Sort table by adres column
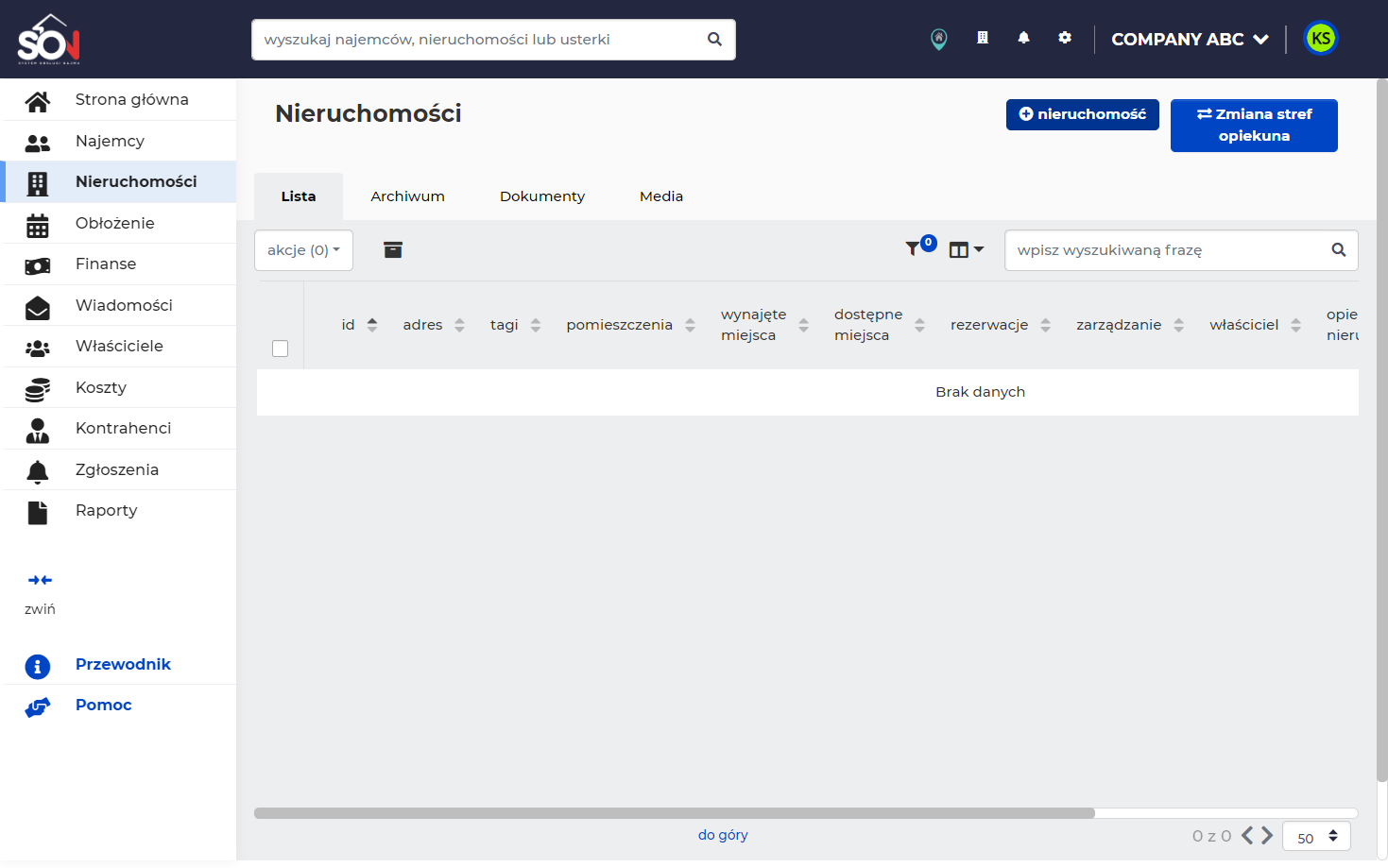Viewport: 1388px width, 868px height. [434, 325]
